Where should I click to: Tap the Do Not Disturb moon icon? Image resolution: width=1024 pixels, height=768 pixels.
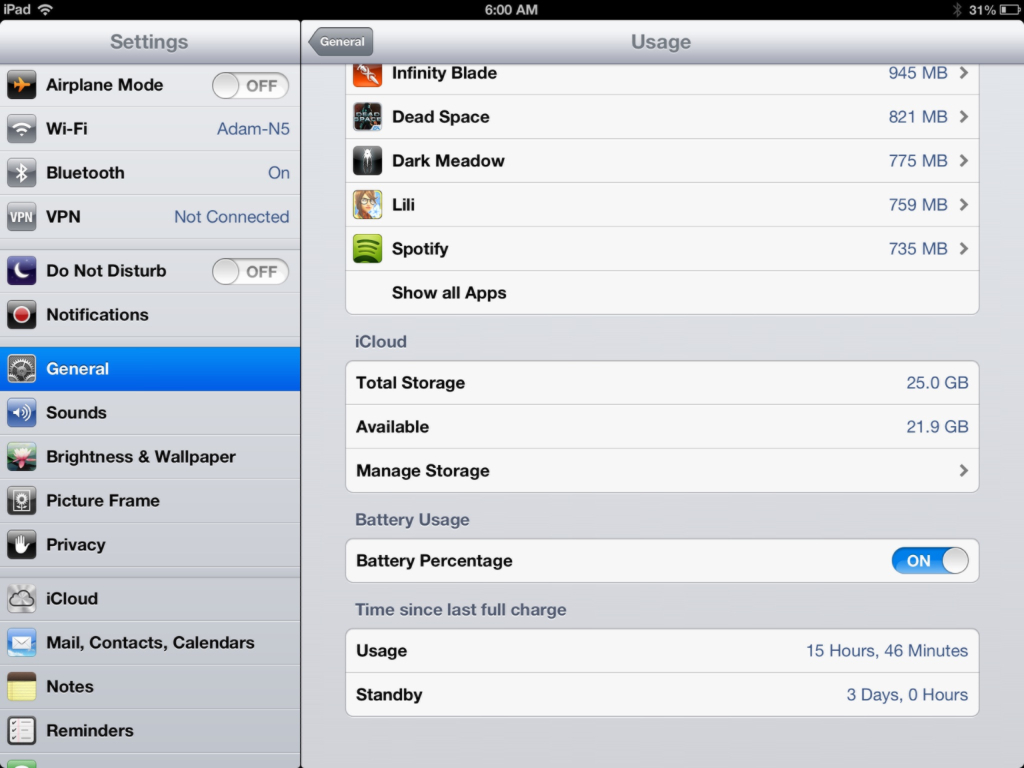pos(22,270)
